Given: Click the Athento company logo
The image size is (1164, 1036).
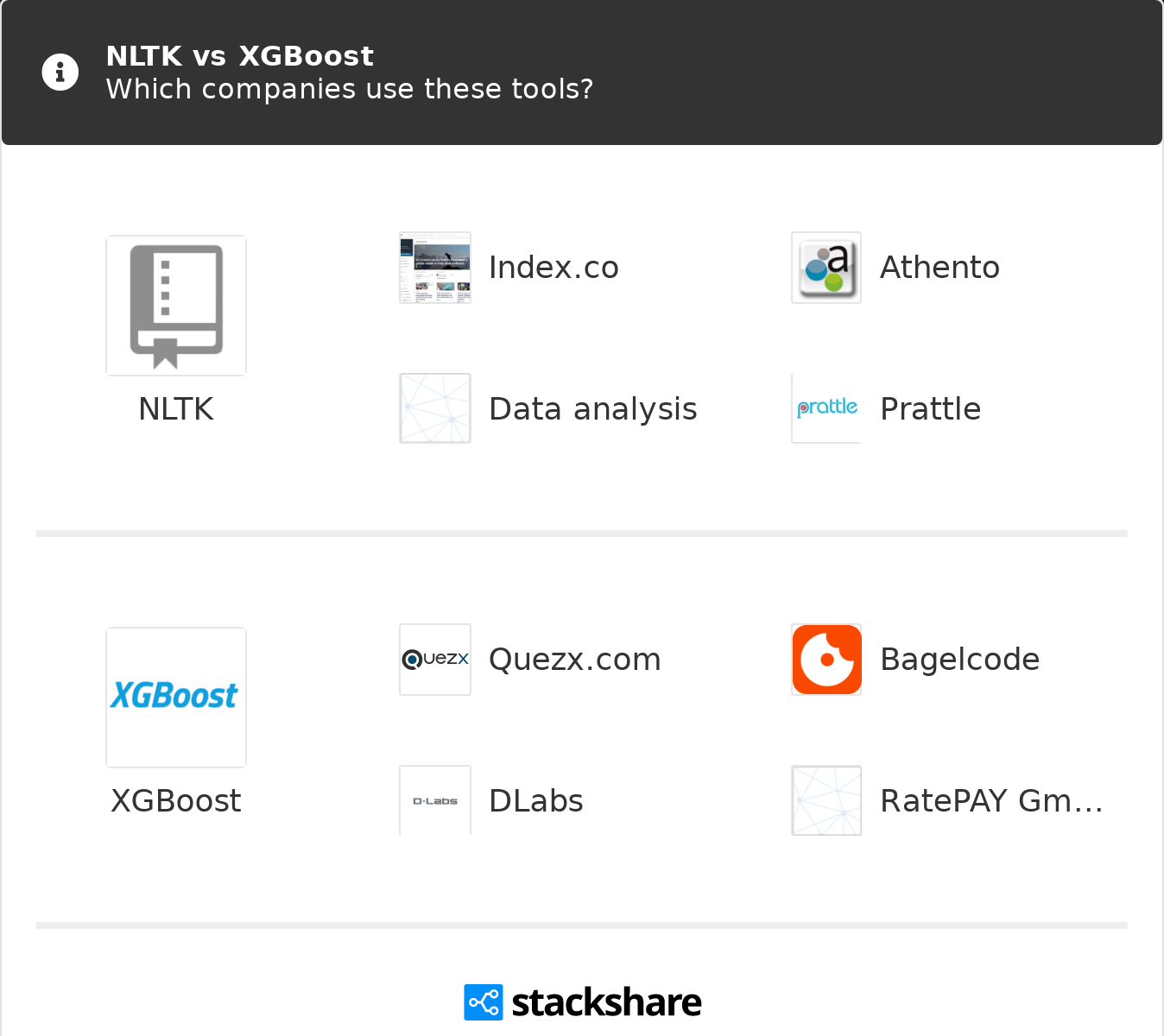Looking at the screenshot, I should [826, 268].
